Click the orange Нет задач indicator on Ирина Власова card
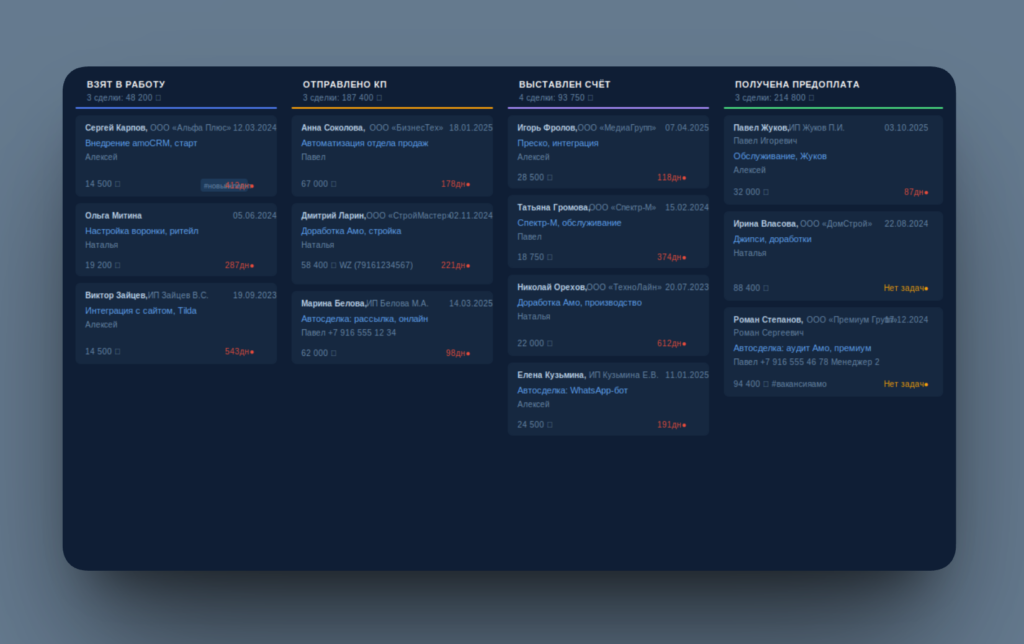The height and width of the screenshot is (644, 1024). [x=906, y=288]
